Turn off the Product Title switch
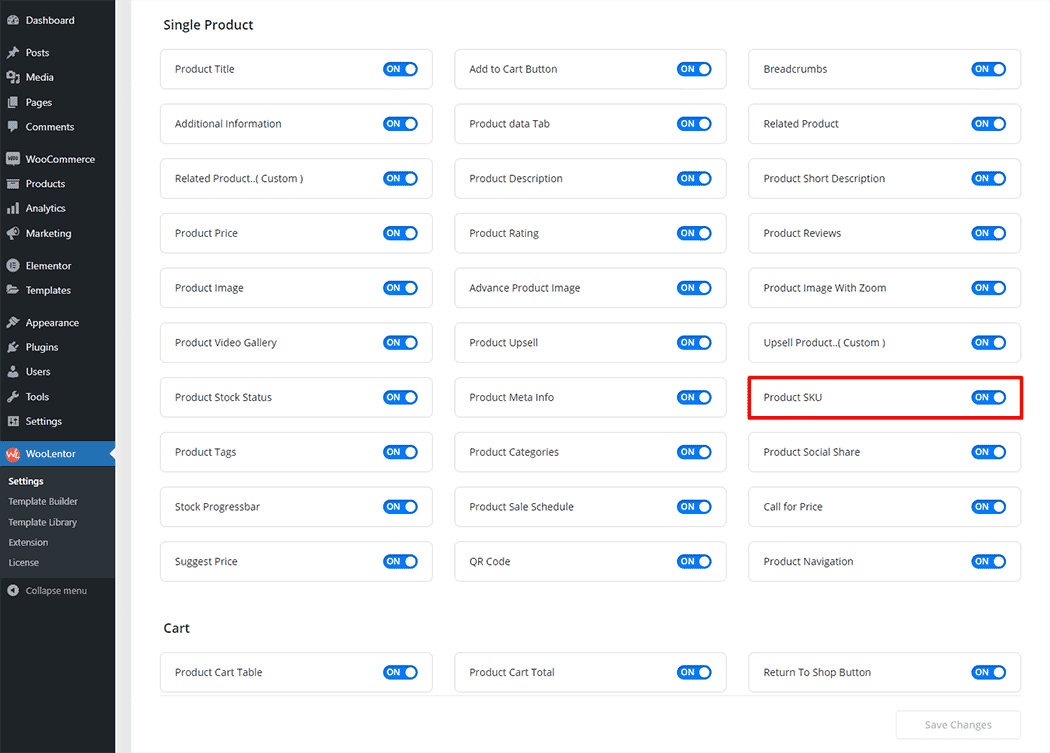The image size is (1050, 753). (x=400, y=69)
